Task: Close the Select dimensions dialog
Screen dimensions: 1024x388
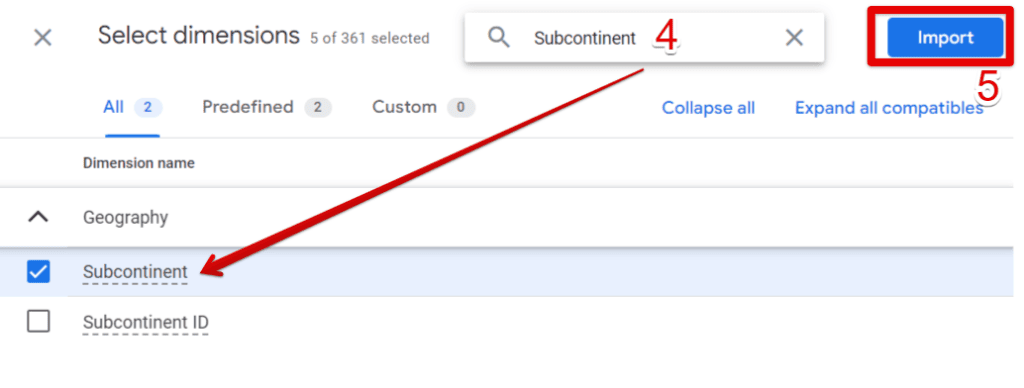Action: pyautogui.click(x=42, y=37)
